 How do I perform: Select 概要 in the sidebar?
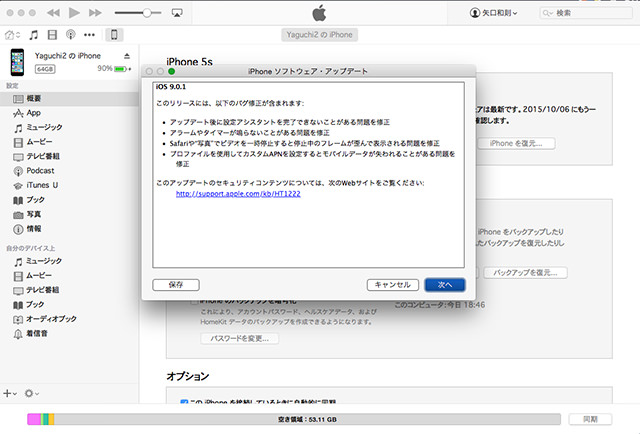(69, 99)
